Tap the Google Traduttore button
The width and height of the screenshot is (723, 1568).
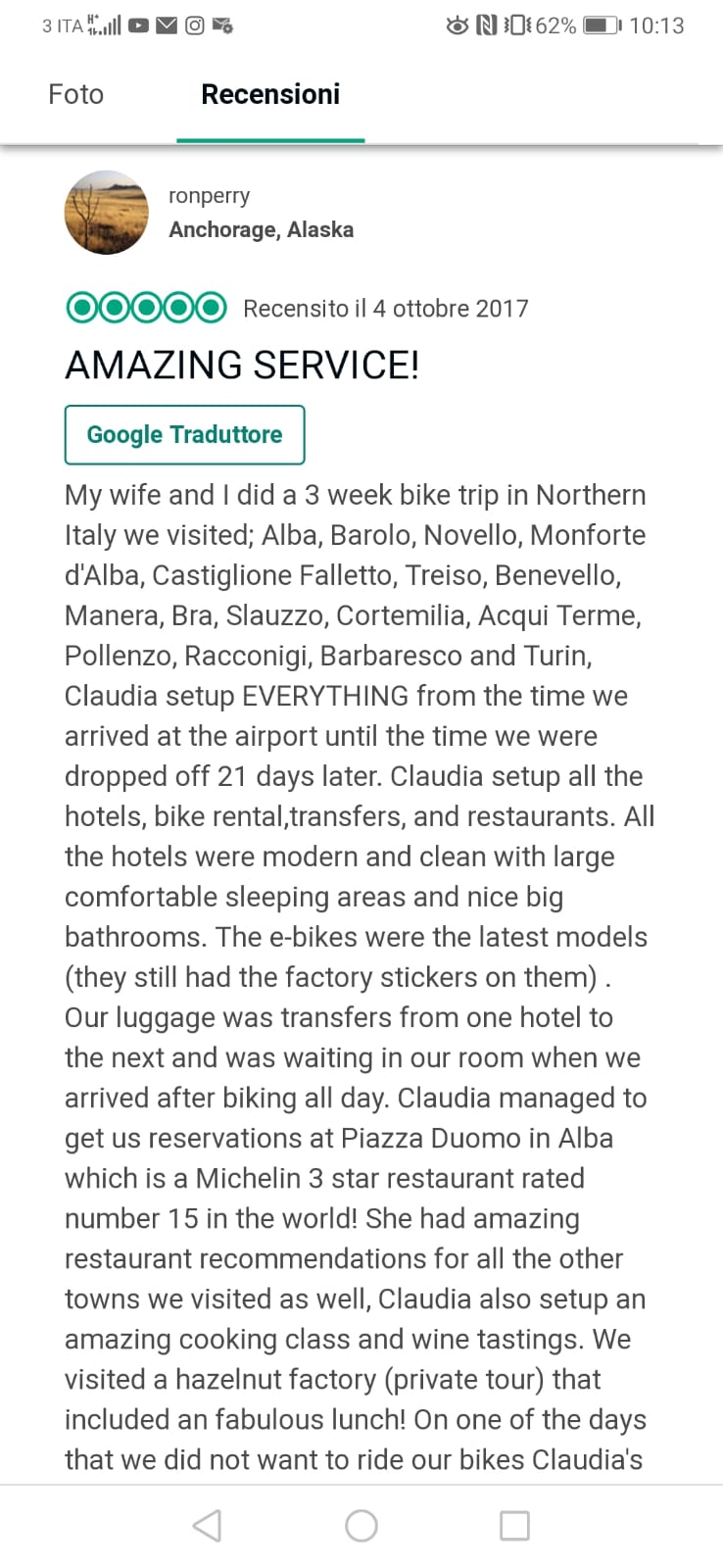click(x=184, y=434)
